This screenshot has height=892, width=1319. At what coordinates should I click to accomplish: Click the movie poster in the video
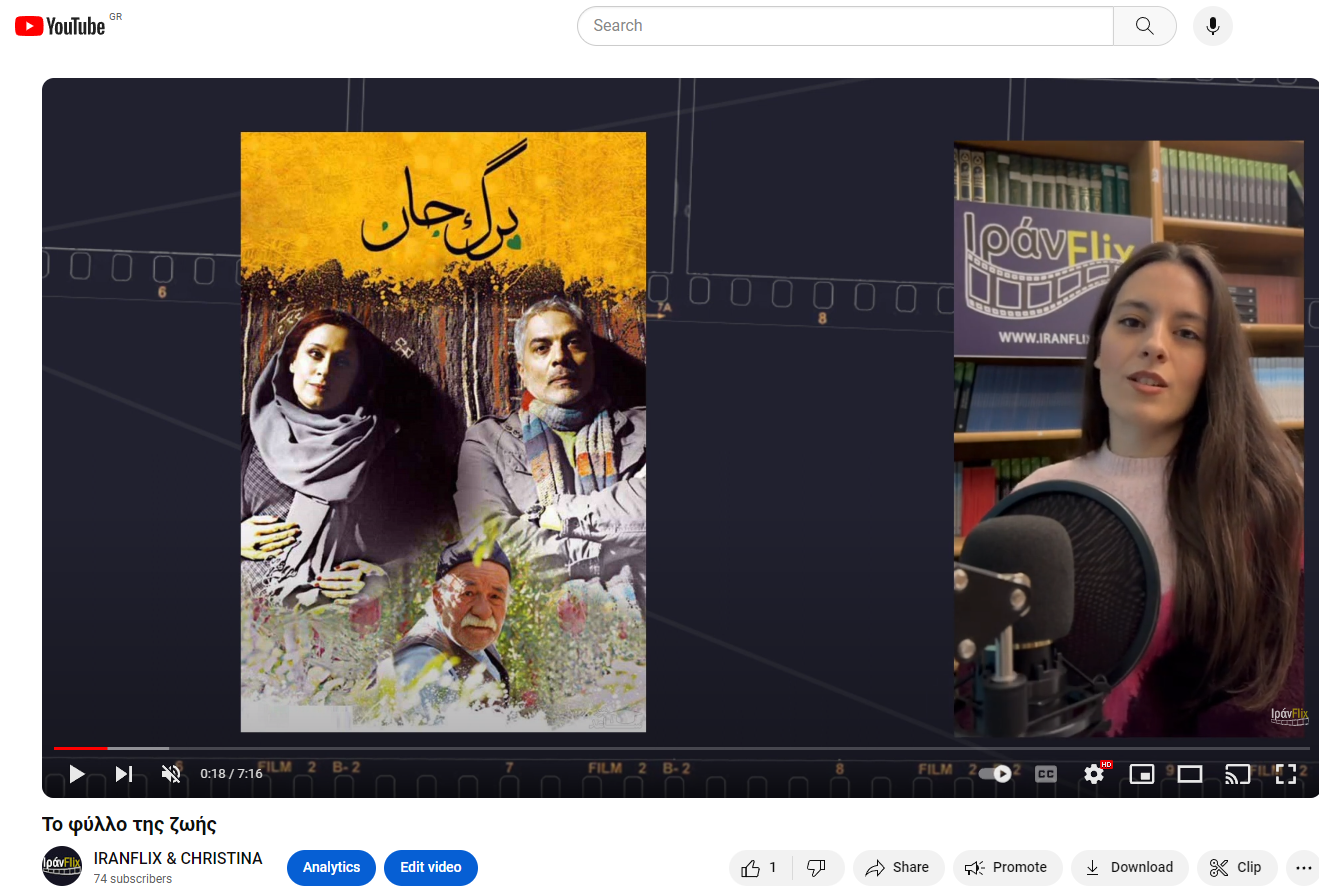pos(443,432)
